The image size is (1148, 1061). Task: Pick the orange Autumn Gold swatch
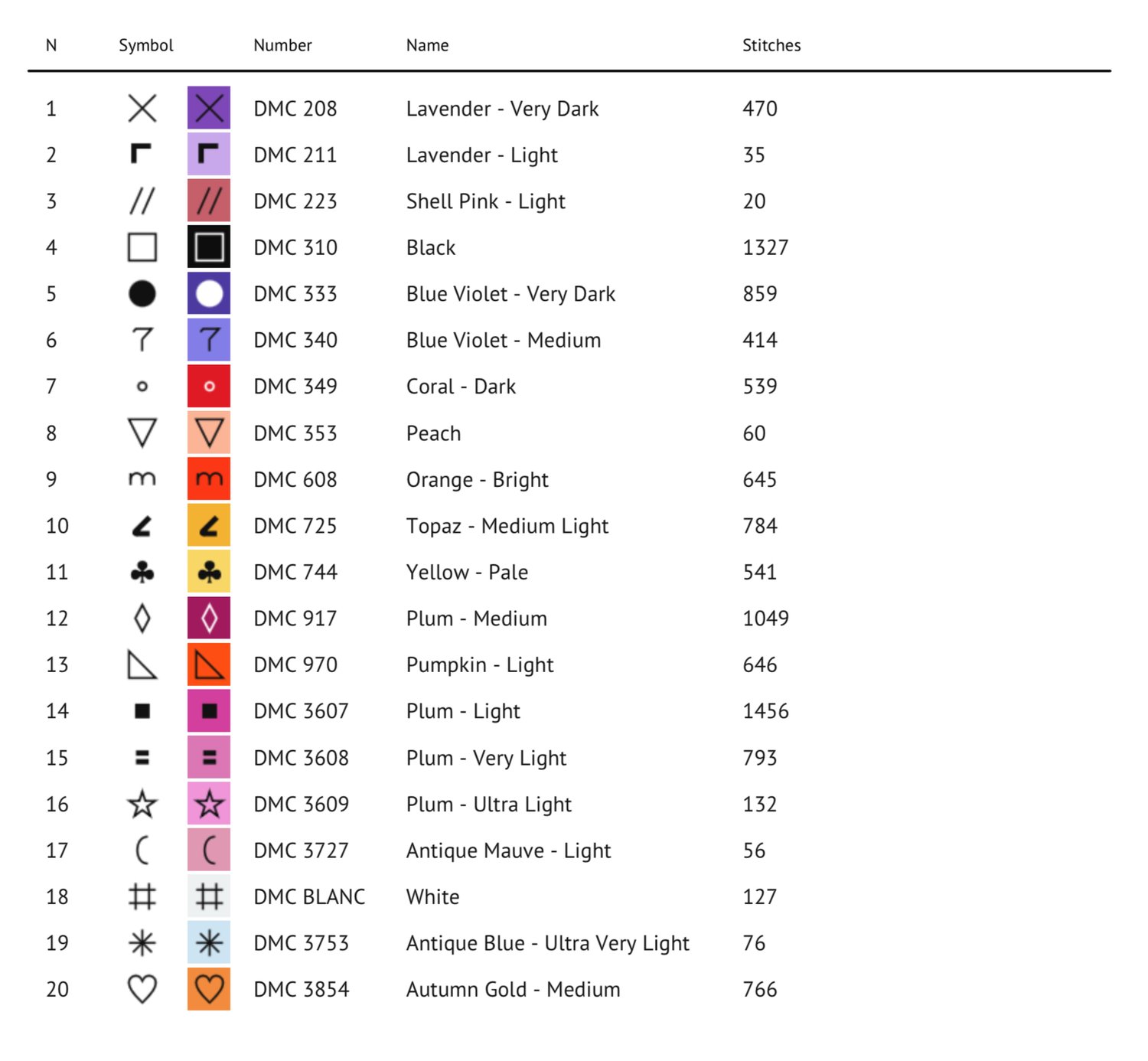[209, 989]
